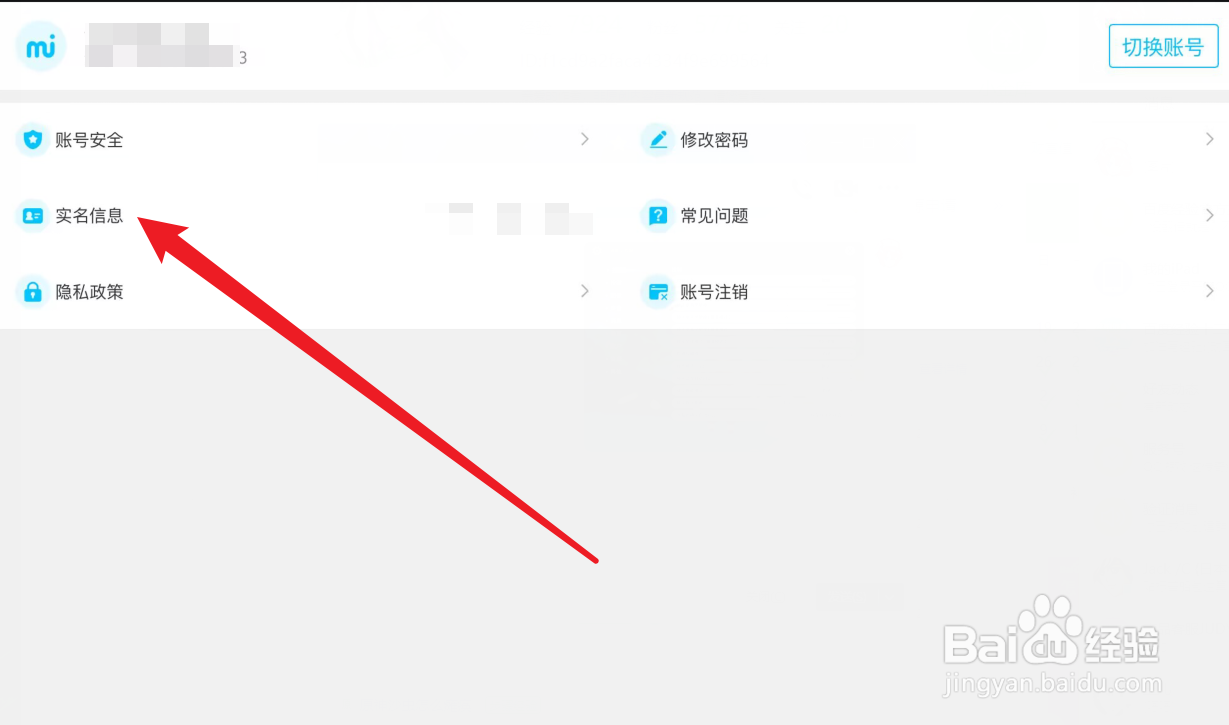This screenshot has width=1229, height=725.
Task: Click the 常见问题 question mark icon
Action: 658,216
